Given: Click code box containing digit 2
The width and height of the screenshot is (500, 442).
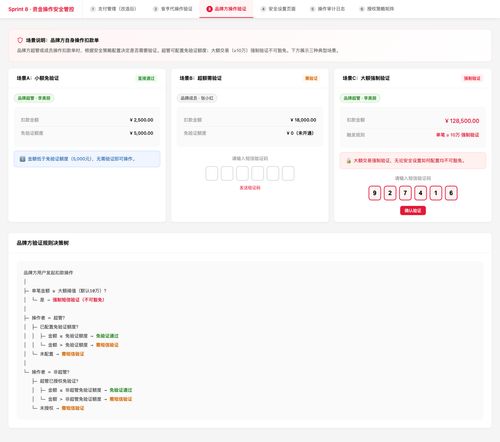Looking at the screenshot, I should click(390, 193).
